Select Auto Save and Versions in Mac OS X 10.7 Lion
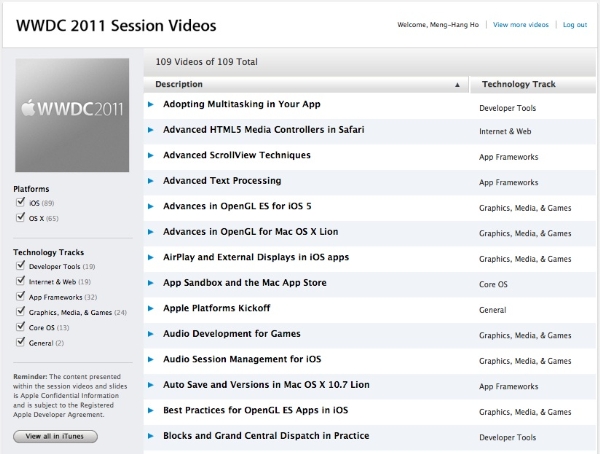The height and width of the screenshot is (454, 600). (266, 385)
